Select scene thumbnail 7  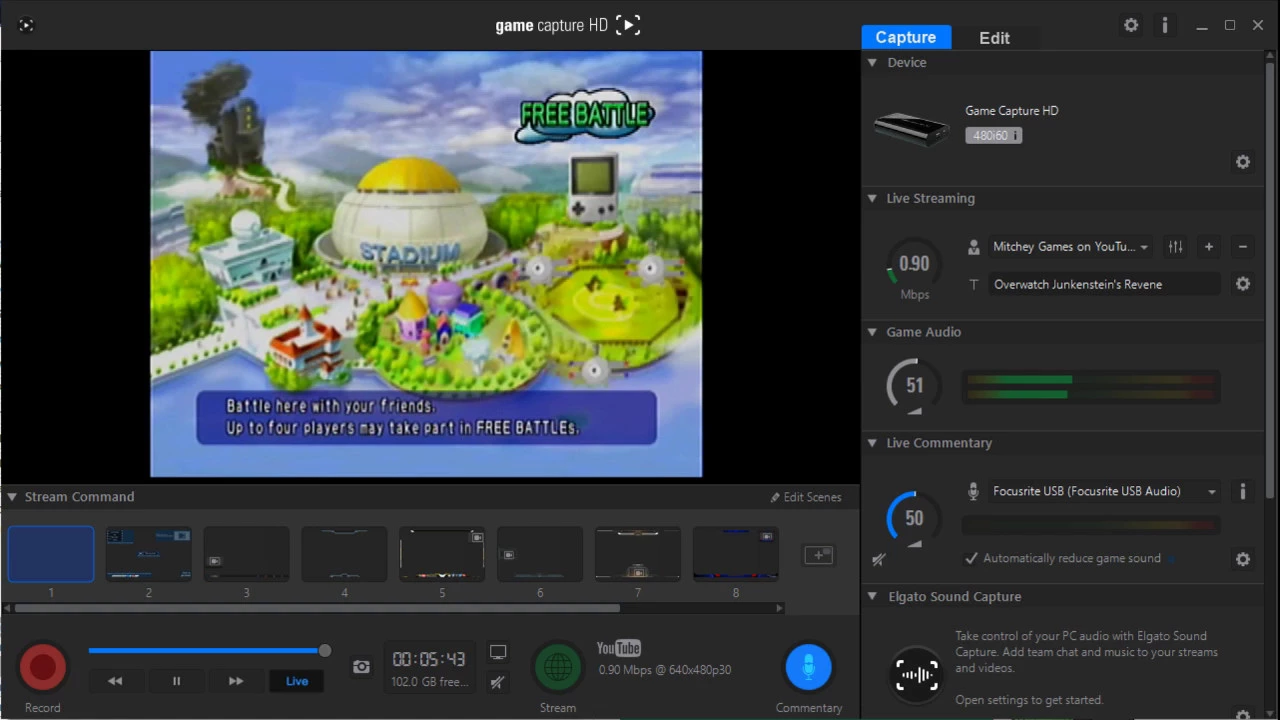638,554
